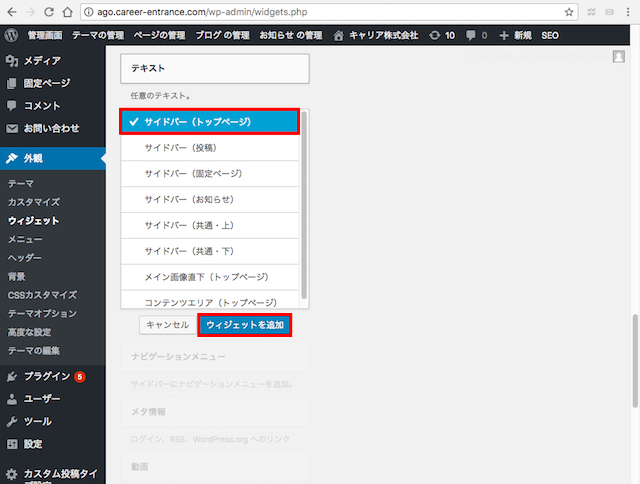Expand the メタ情報 widget

(215, 412)
